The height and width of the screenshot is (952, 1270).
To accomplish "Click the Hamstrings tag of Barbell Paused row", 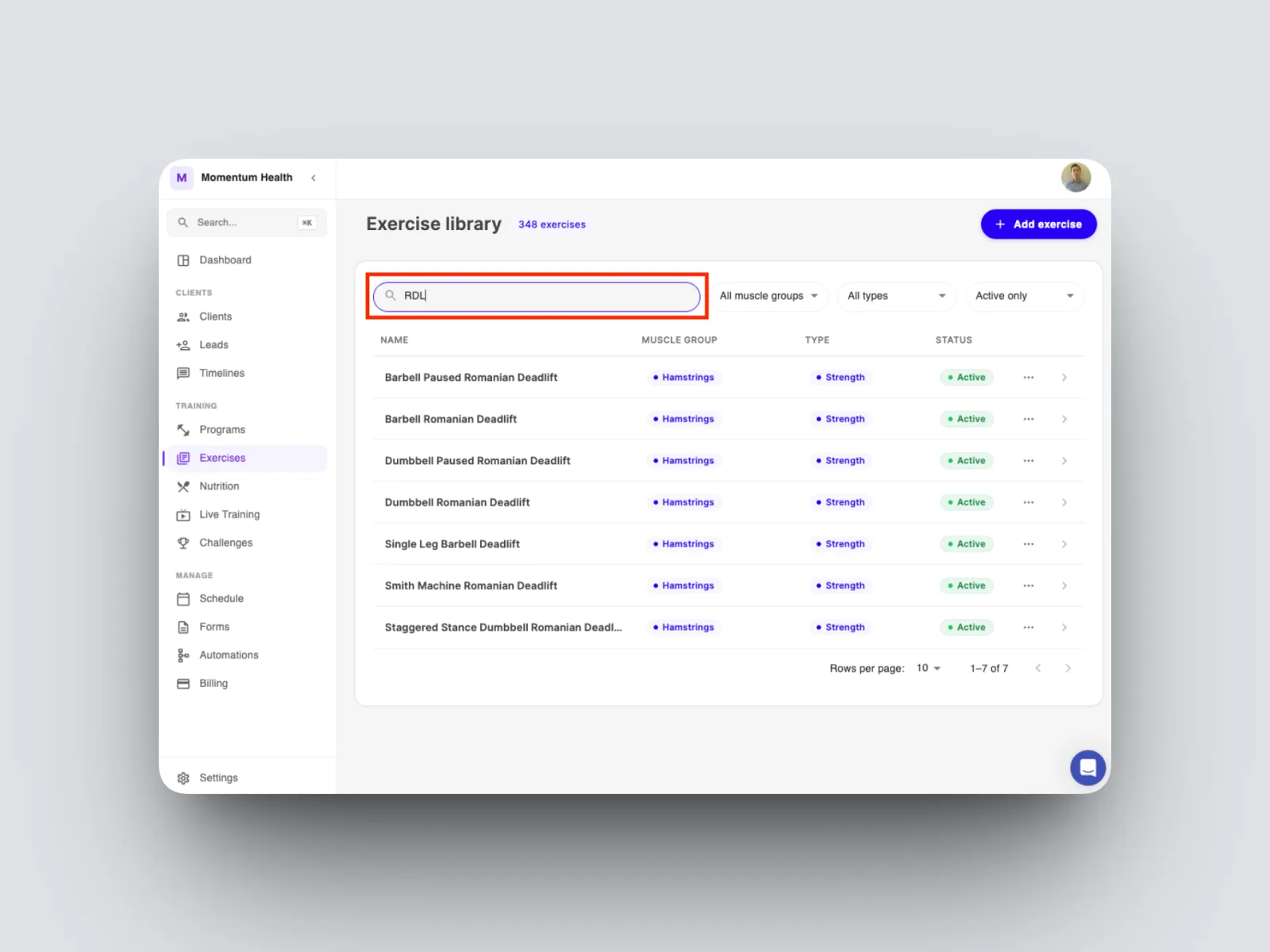I will [x=683, y=378].
